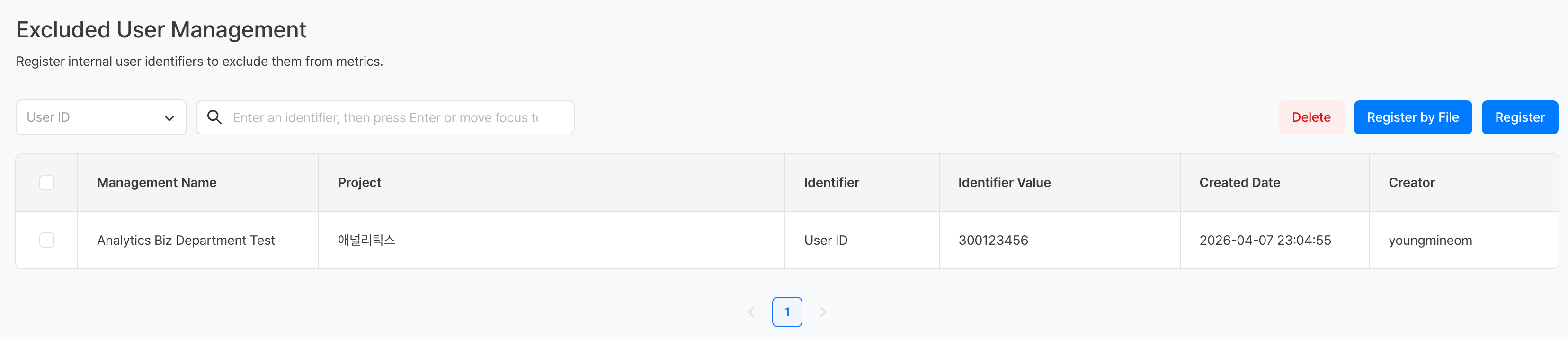This screenshot has width=1568, height=339.
Task: Click the Analytics Biz Department Test name
Action: (186, 241)
